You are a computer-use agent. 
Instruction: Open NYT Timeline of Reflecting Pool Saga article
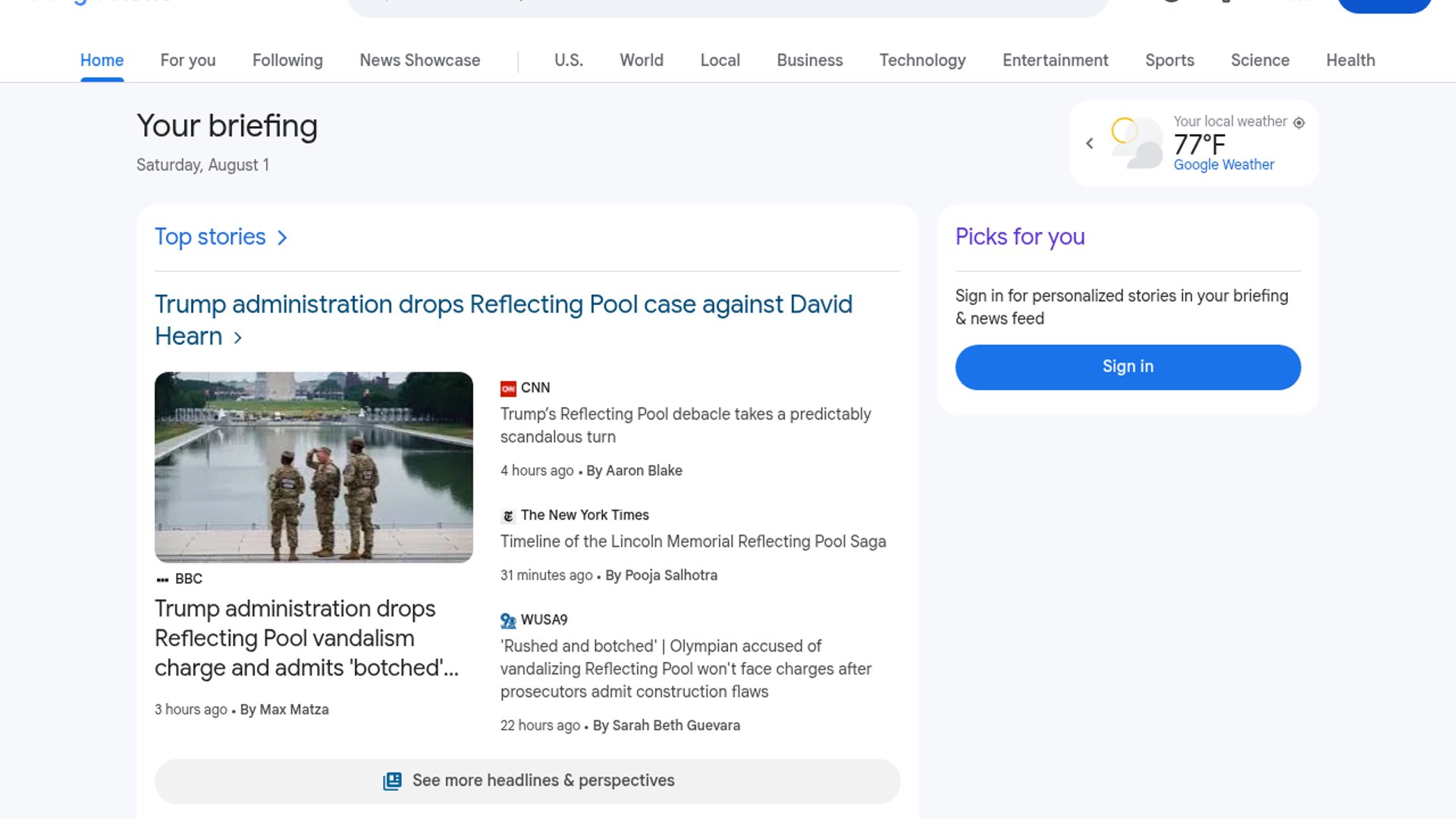tap(693, 541)
